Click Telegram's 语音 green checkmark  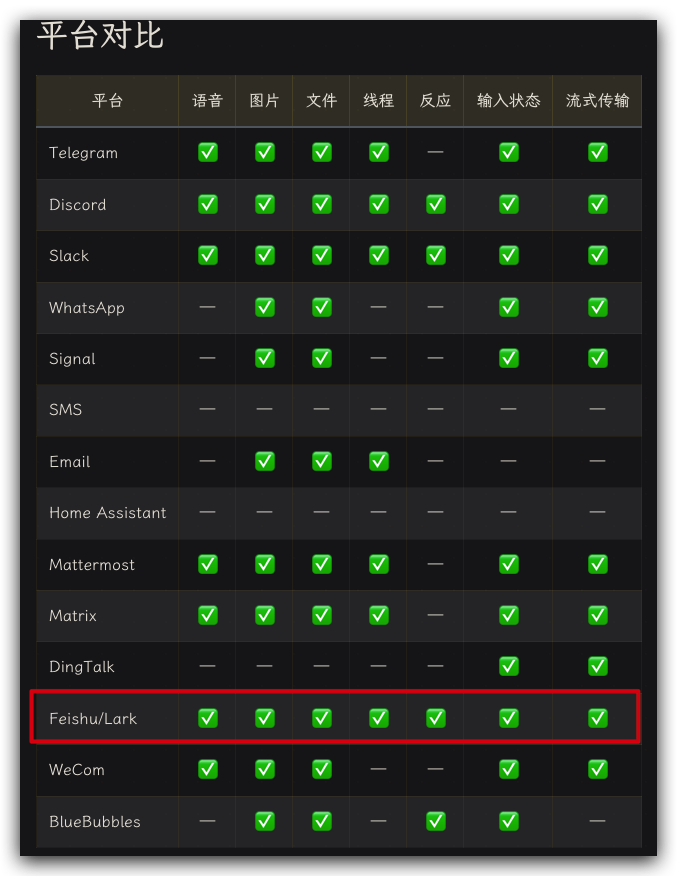click(208, 152)
